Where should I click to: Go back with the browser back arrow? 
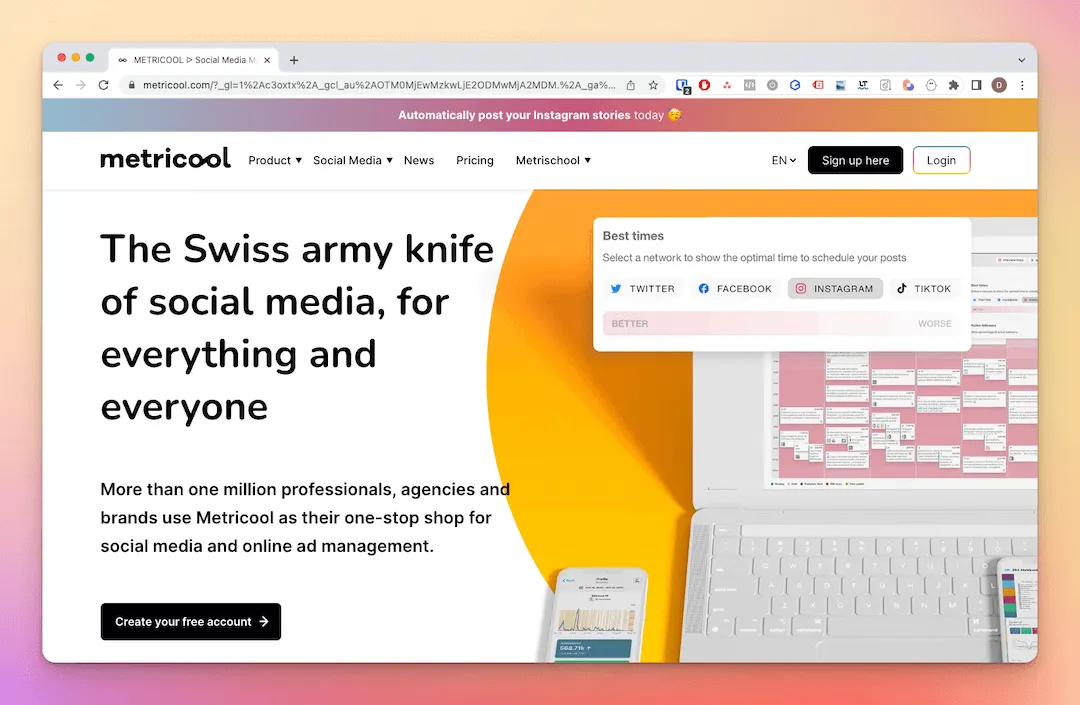(58, 85)
